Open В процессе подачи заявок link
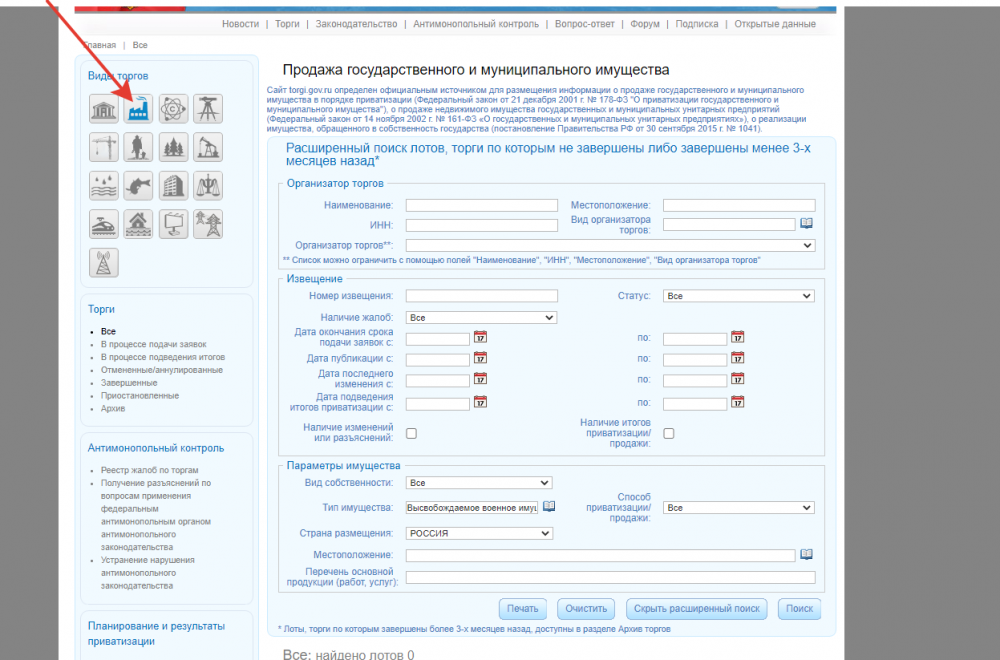The image size is (1000, 660). coord(154,344)
